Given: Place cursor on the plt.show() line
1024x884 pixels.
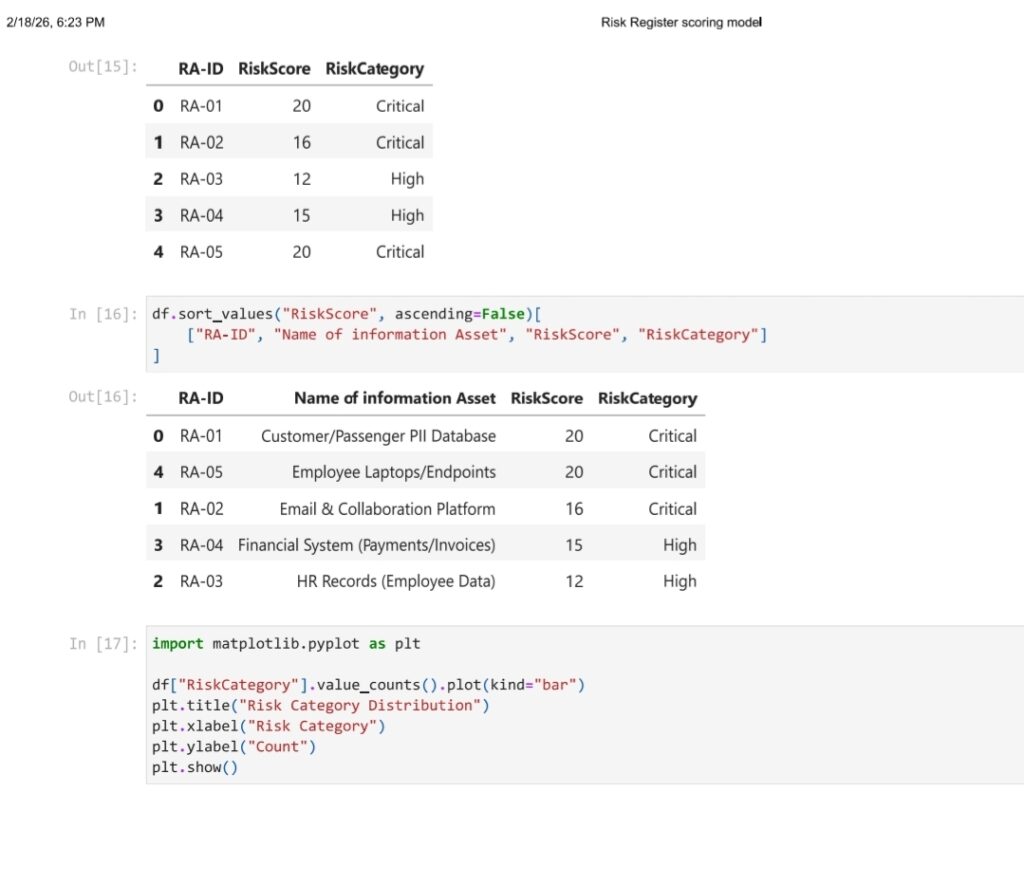Looking at the screenshot, I should 195,768.
